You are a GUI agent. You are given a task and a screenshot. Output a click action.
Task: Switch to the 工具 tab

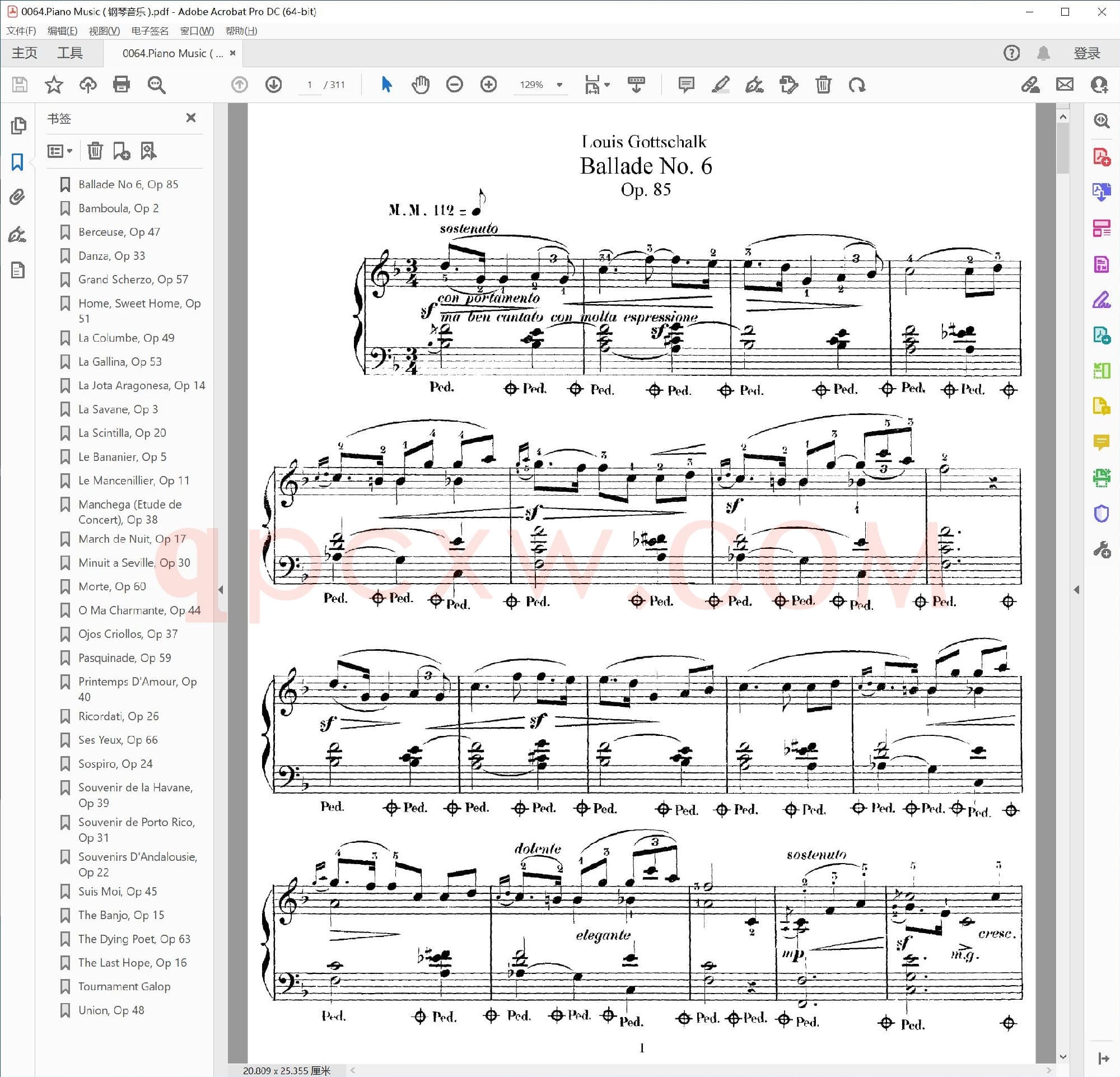(69, 53)
